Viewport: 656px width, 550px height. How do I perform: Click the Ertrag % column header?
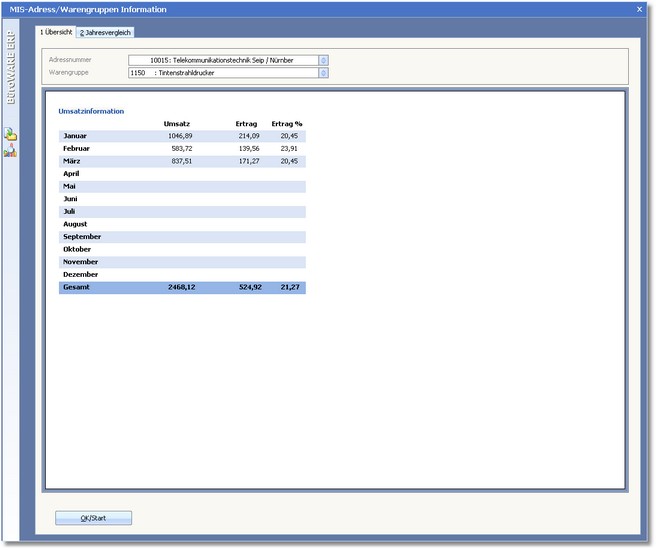pos(287,123)
